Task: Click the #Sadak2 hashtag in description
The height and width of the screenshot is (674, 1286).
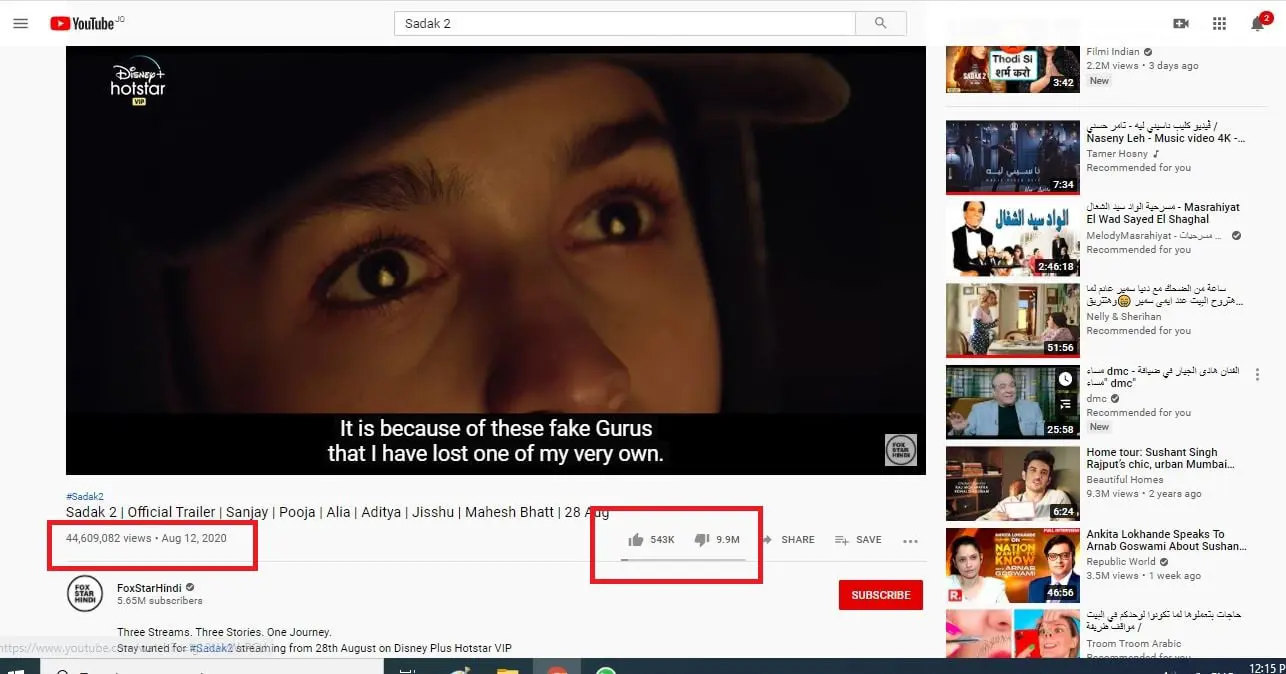Action: [214, 648]
